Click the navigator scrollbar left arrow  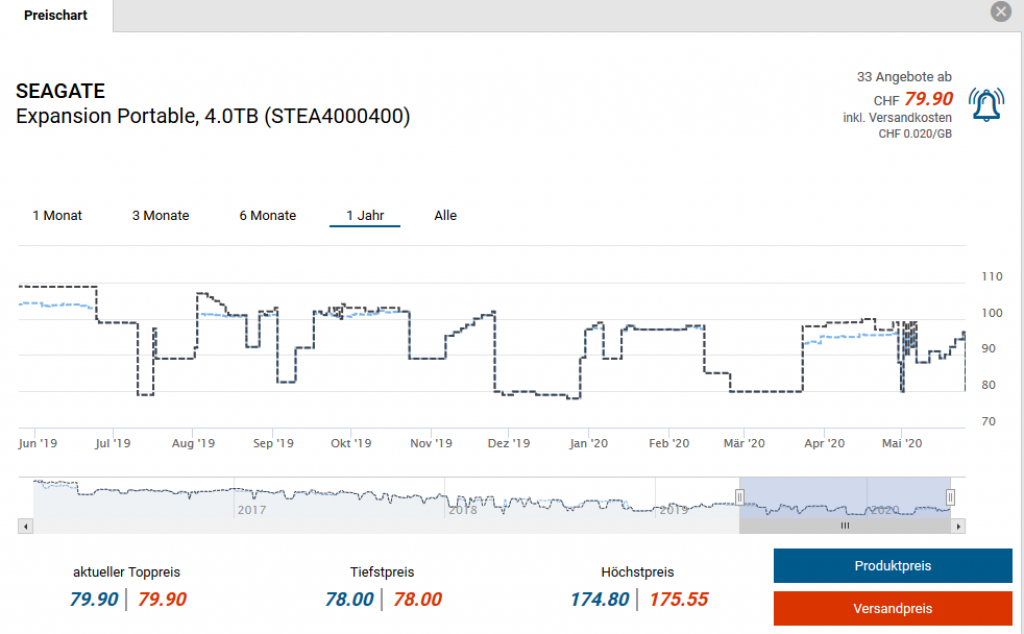26,525
